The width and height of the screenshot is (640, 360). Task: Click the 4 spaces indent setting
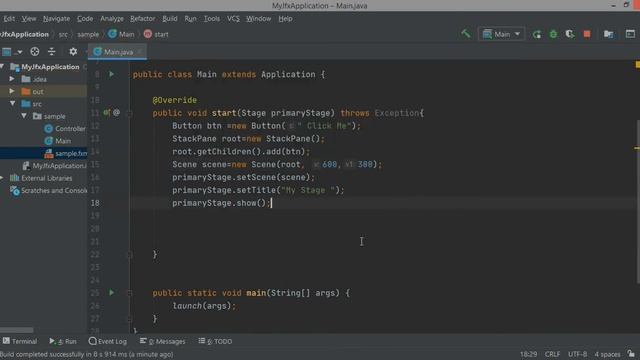tap(607, 354)
